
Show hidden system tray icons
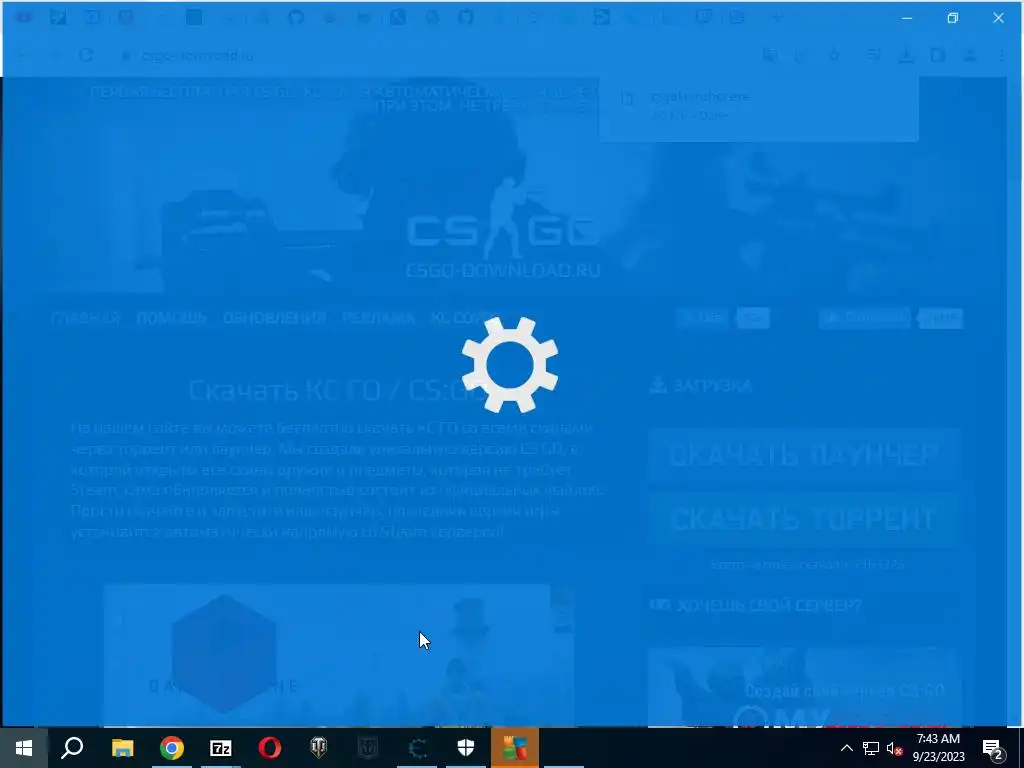[846, 748]
